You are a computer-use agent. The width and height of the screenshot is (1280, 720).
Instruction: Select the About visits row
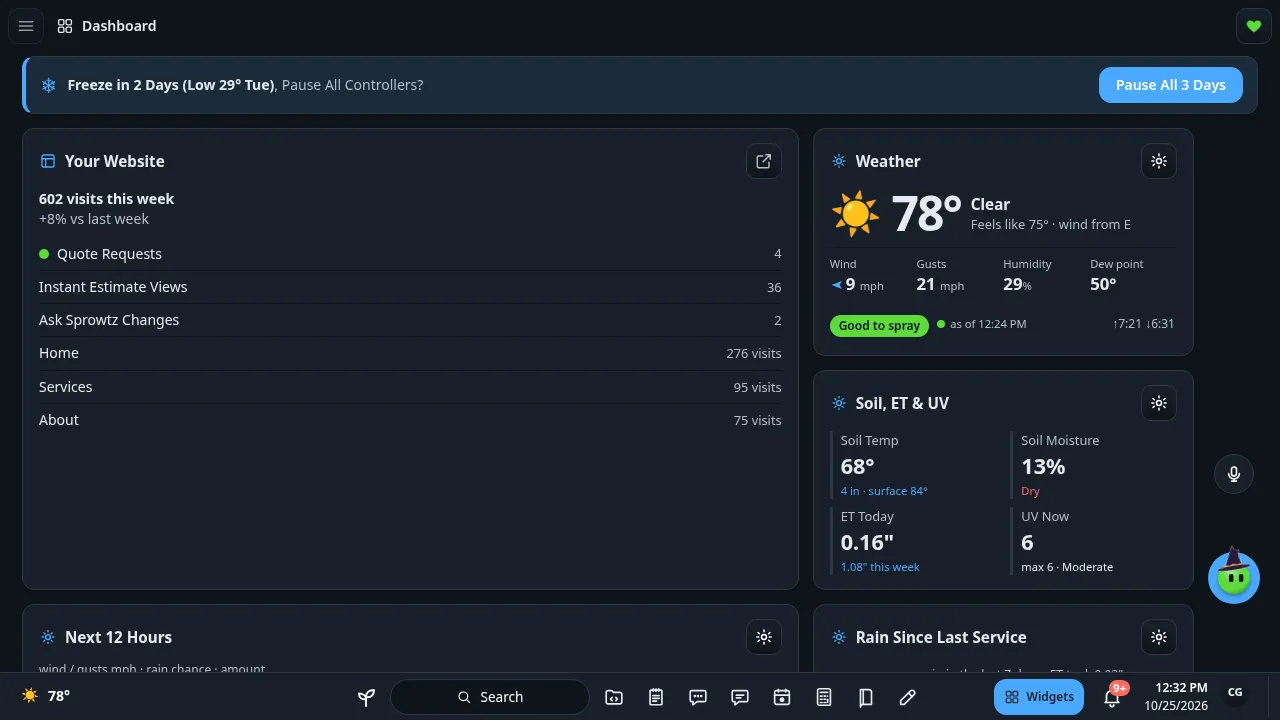[410, 420]
